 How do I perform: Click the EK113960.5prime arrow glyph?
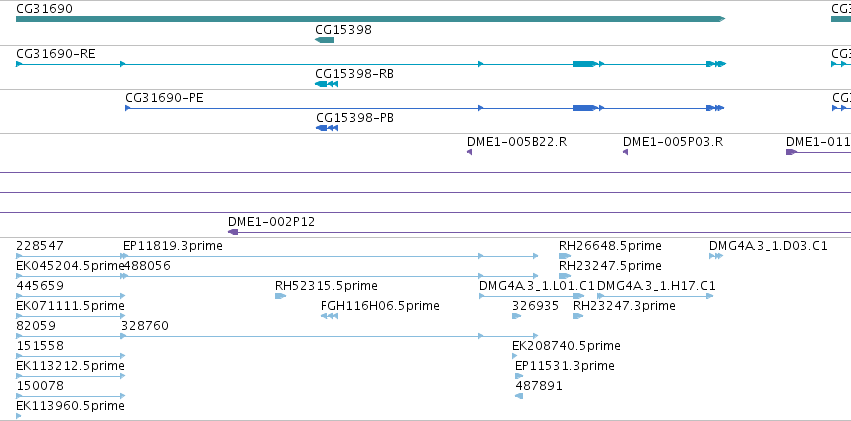[x=19, y=417]
